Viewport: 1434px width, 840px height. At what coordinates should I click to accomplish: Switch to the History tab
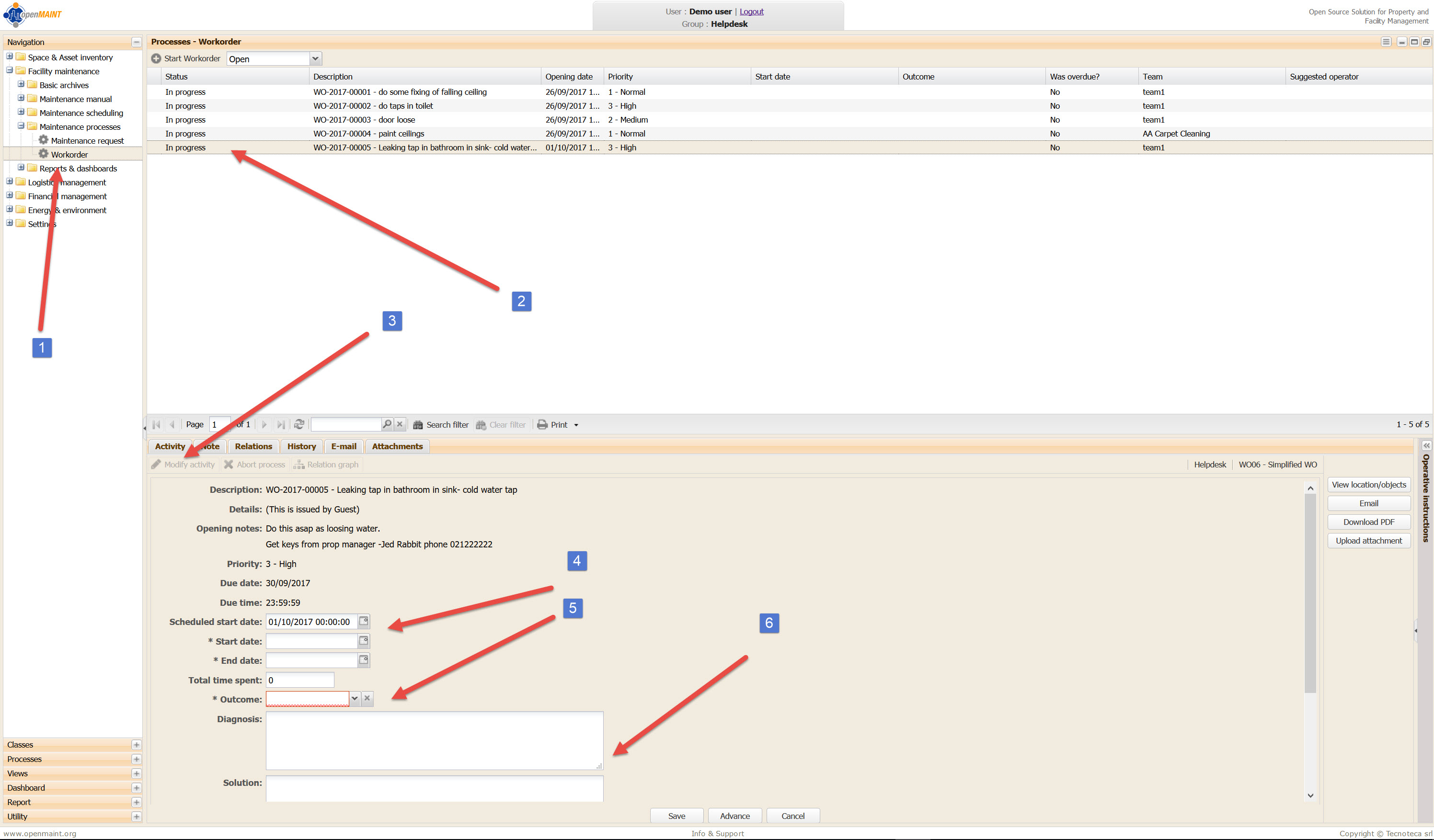pos(301,446)
